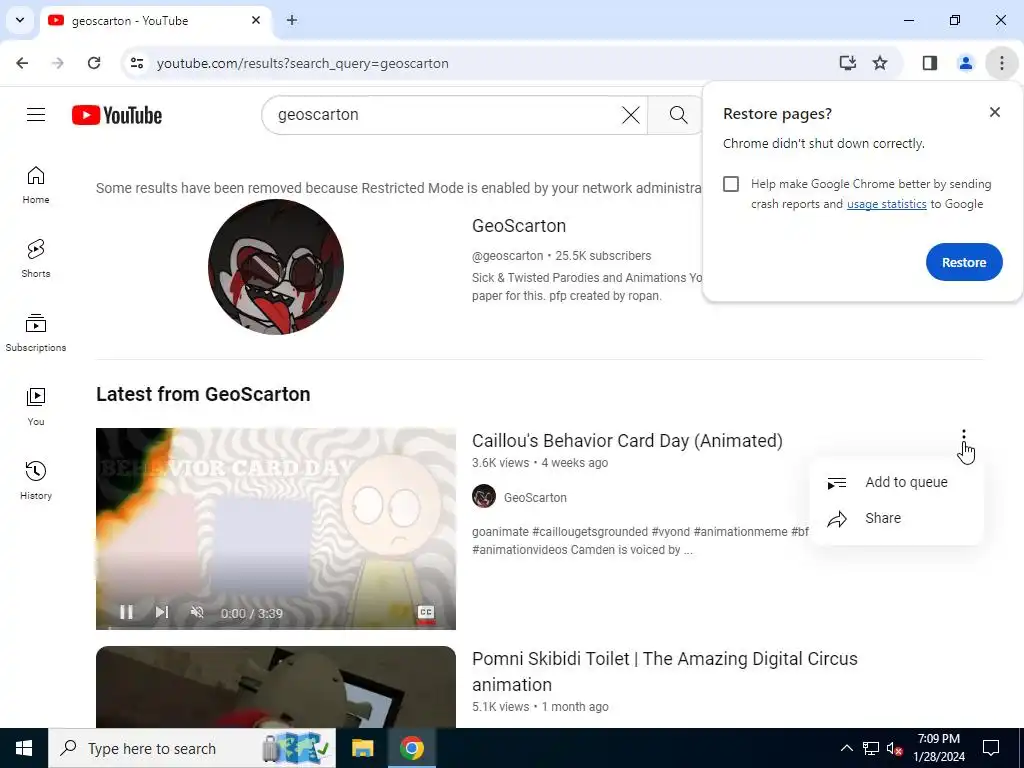Close the geoscarton YouTube tab

256,21
